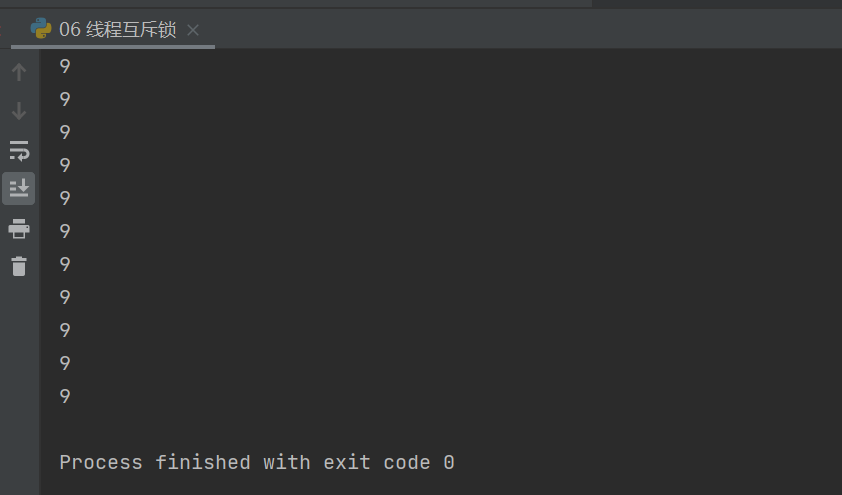This screenshot has height=495, width=842.
Task: Click the word Process in the console
Action: coord(100,462)
